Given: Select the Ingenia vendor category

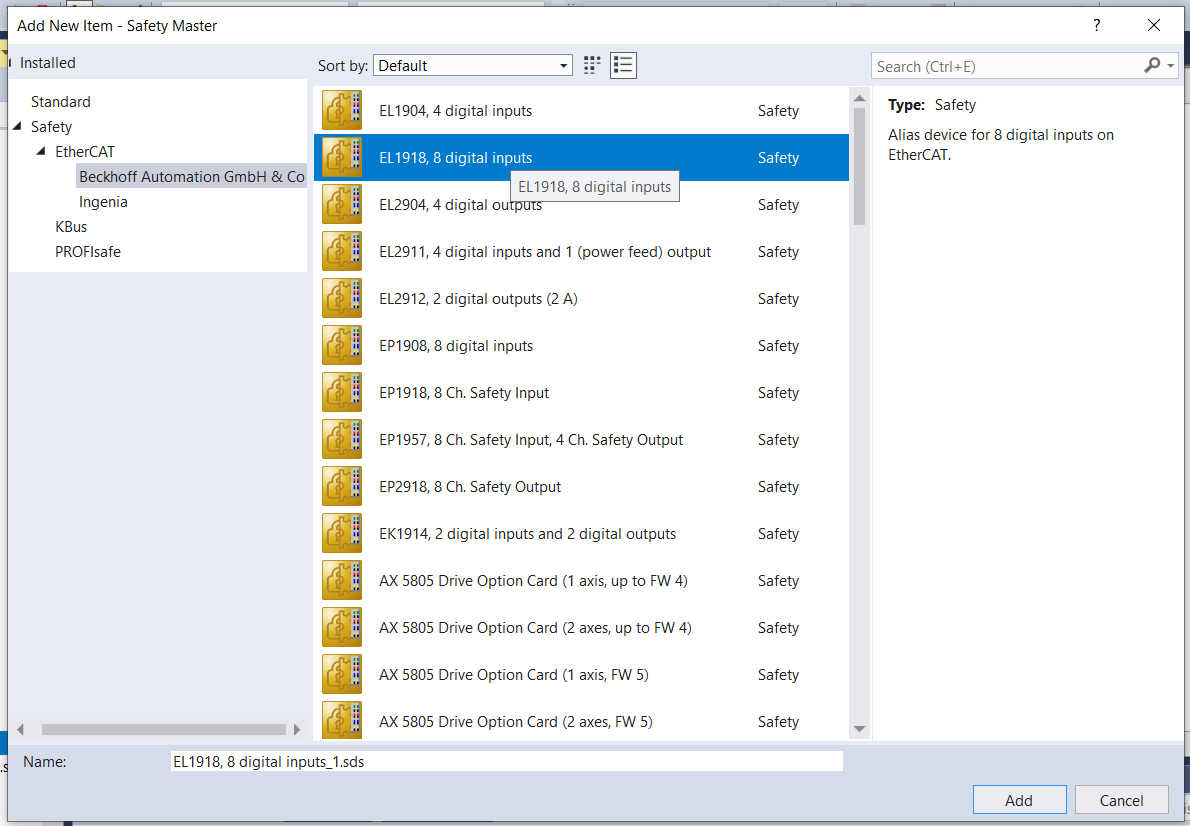Looking at the screenshot, I should (103, 202).
